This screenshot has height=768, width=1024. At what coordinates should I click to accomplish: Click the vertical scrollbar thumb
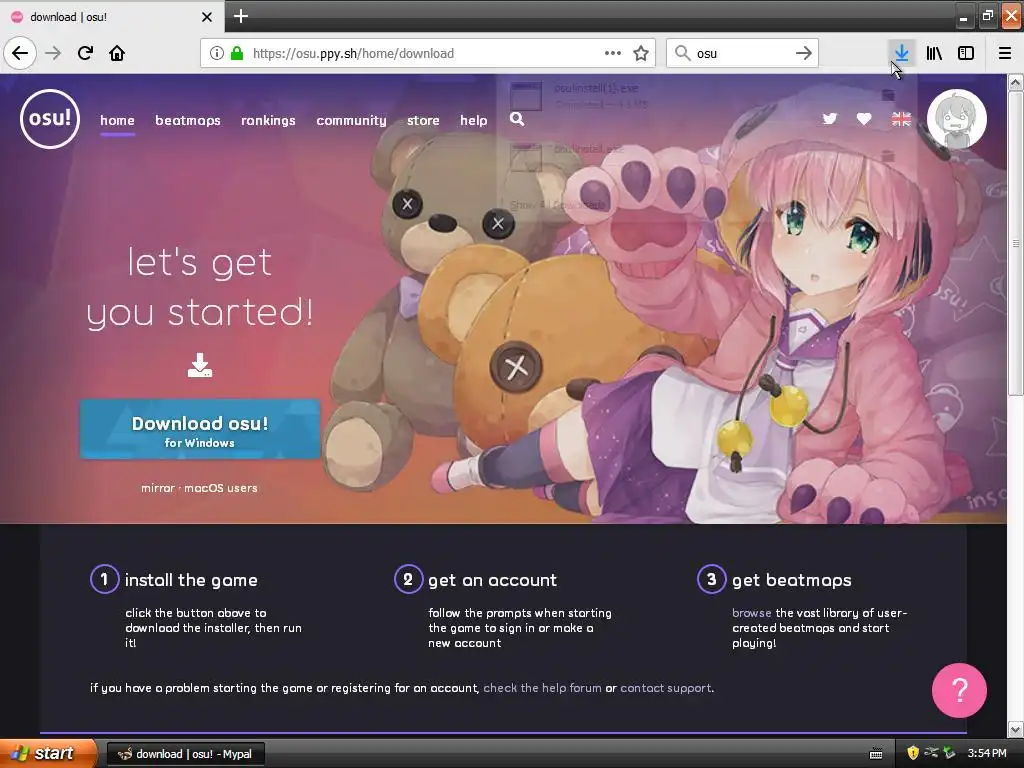pyautogui.click(x=1016, y=243)
